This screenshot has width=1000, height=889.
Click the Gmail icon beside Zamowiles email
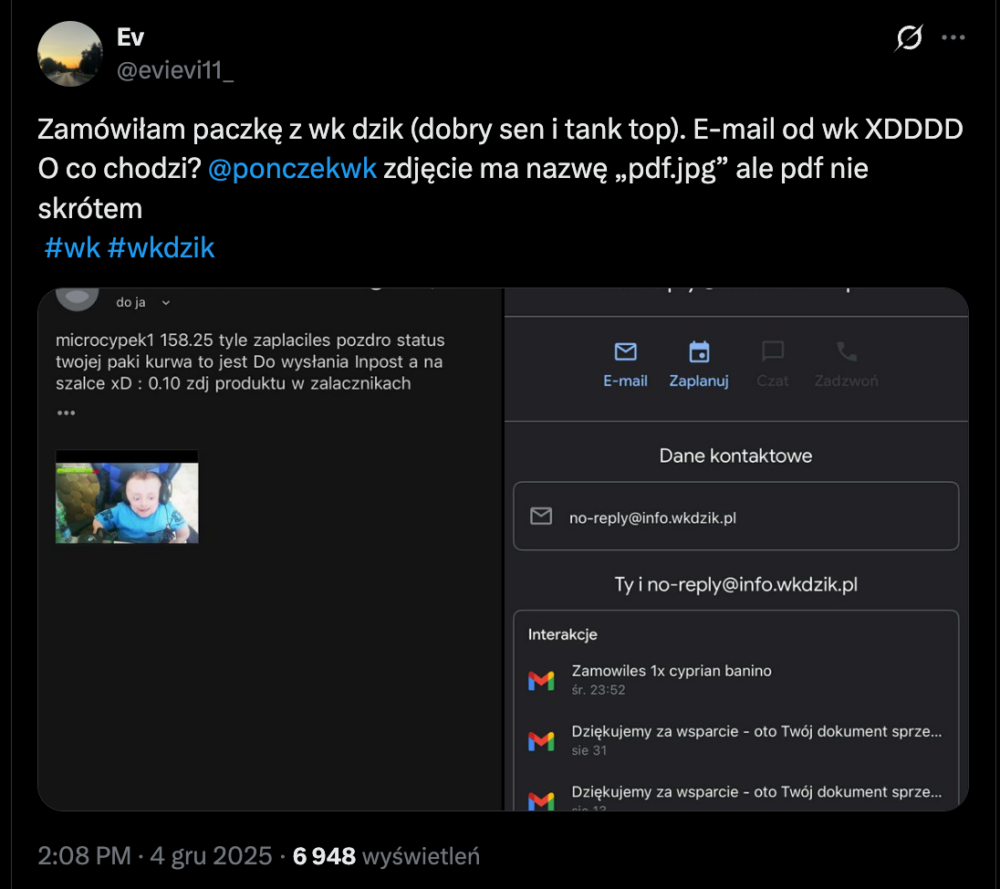tap(541, 680)
